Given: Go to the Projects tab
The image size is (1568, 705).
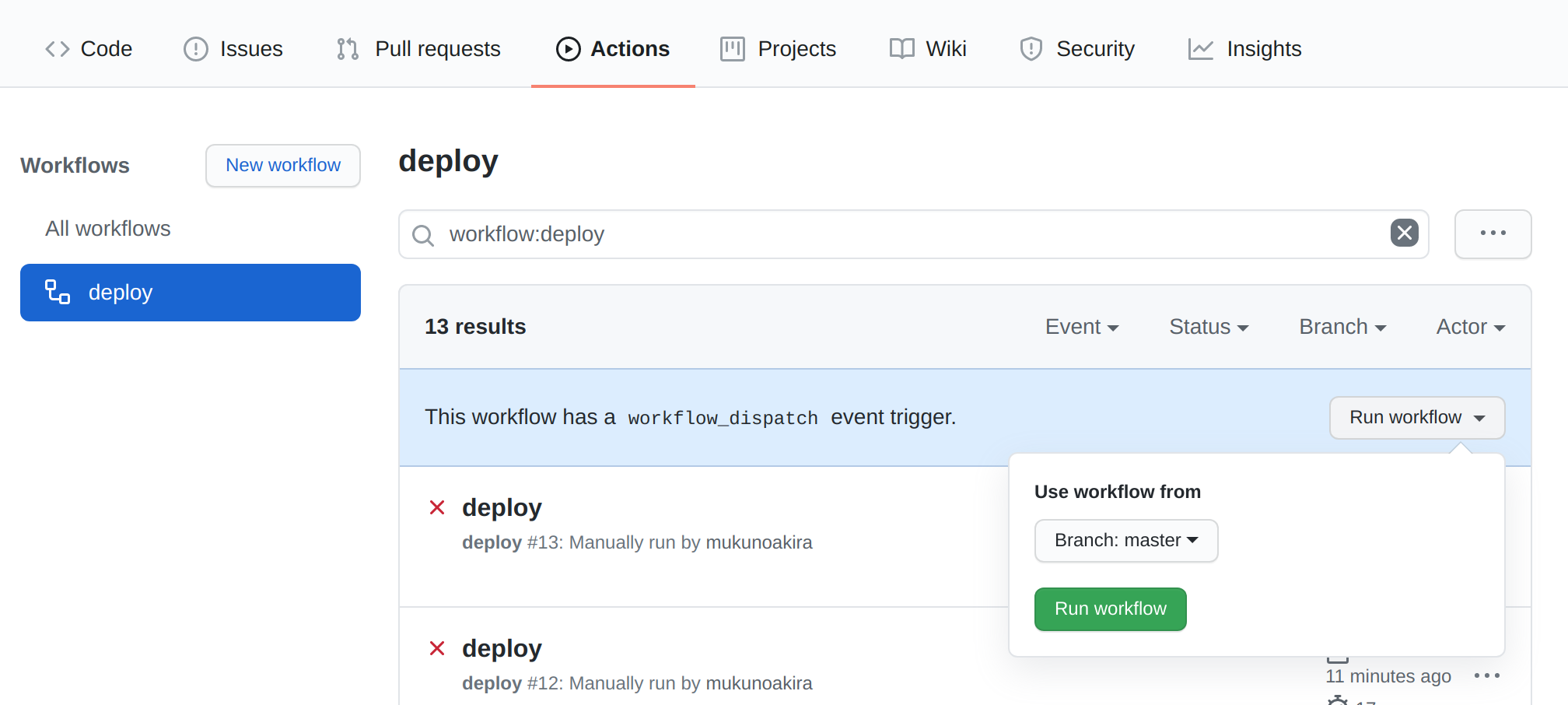Looking at the screenshot, I should pyautogui.click(x=779, y=49).
